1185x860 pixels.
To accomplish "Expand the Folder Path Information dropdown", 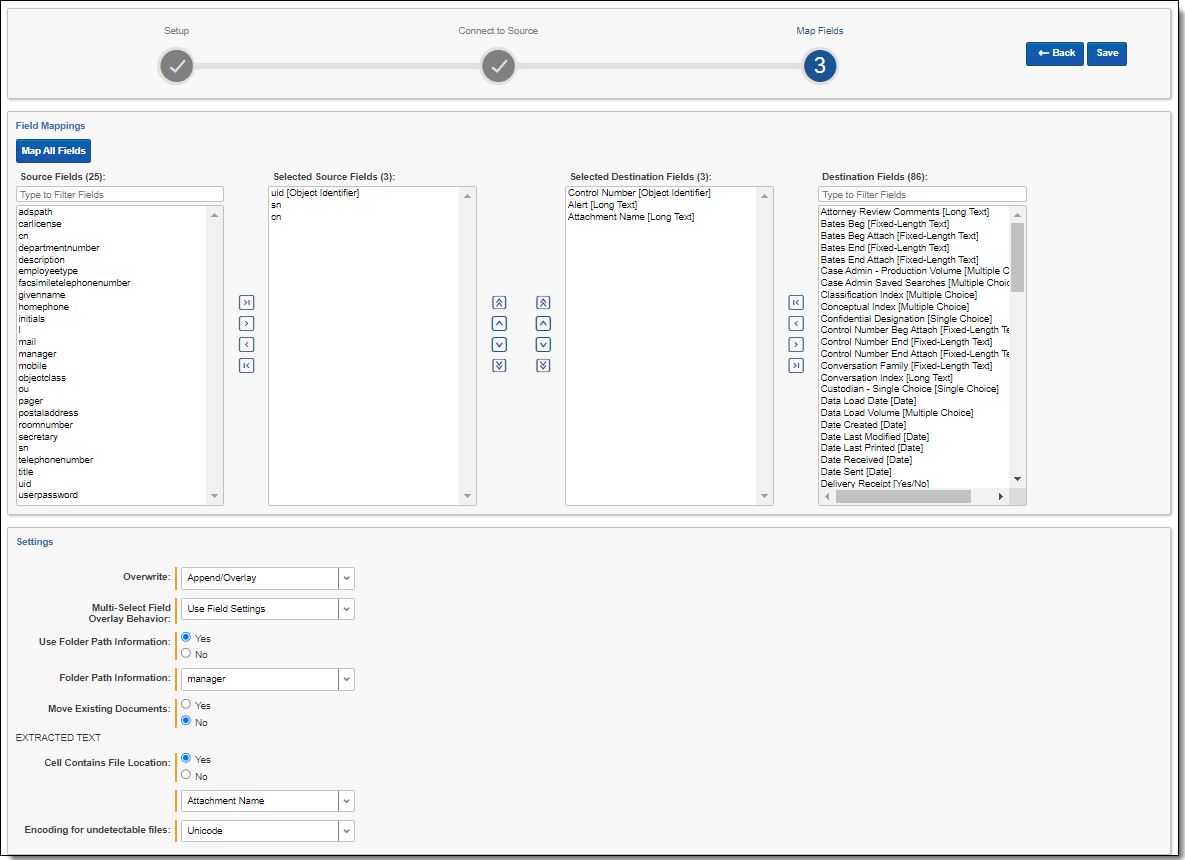I will [x=346, y=680].
